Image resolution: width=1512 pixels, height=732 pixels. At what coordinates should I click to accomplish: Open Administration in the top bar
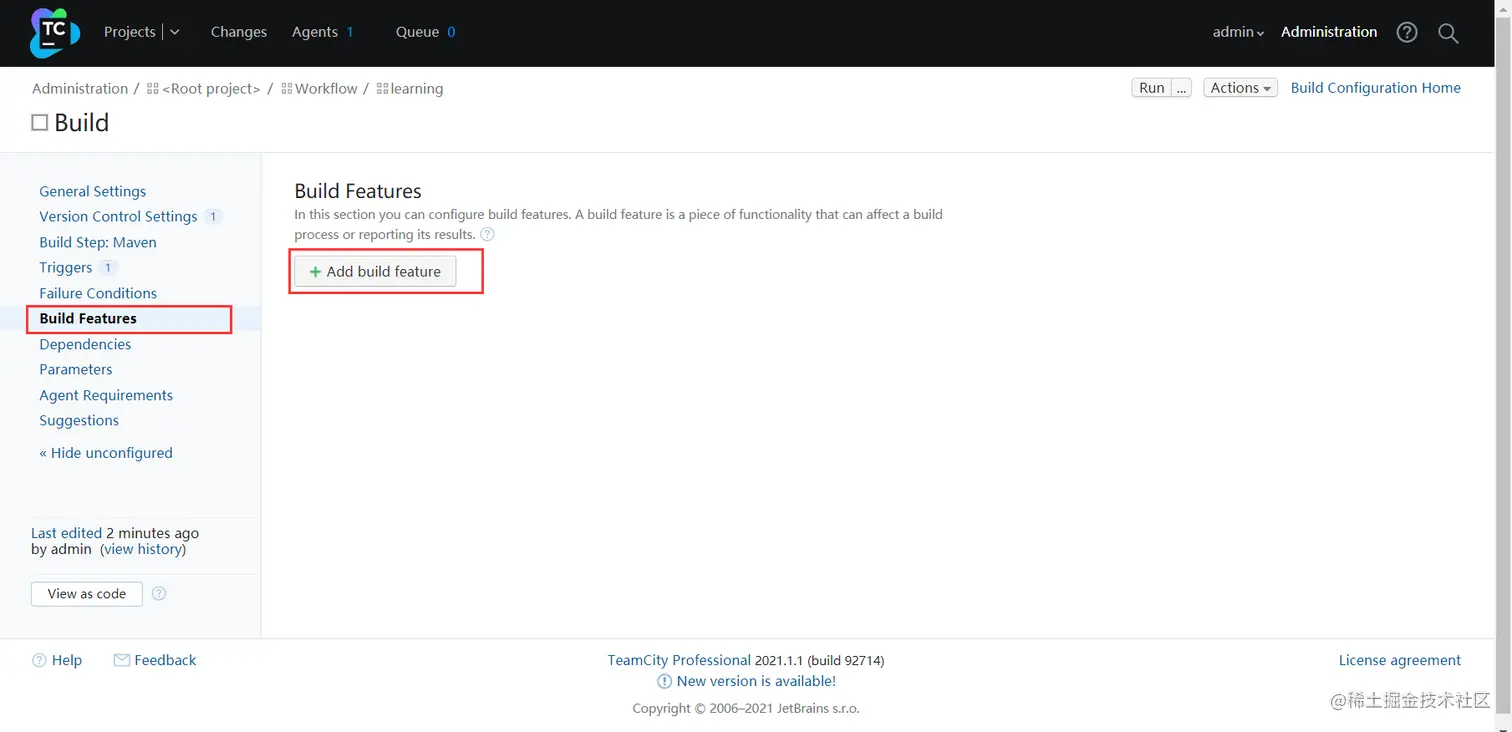click(x=1329, y=32)
